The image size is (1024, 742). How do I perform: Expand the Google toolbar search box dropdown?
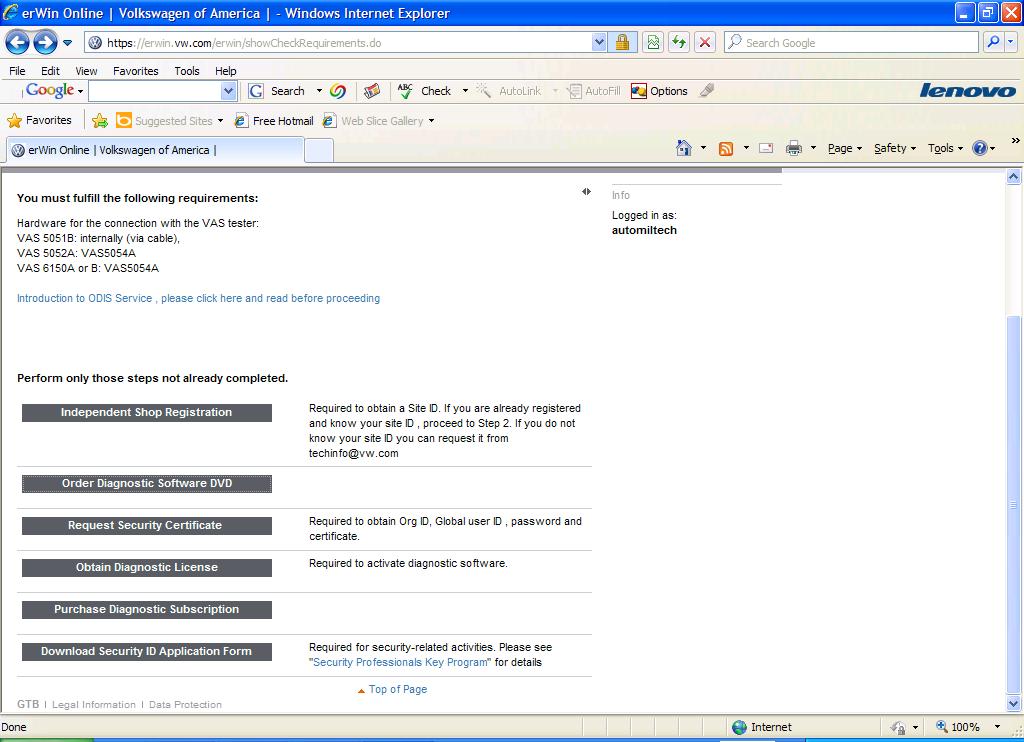pyautogui.click(x=228, y=91)
